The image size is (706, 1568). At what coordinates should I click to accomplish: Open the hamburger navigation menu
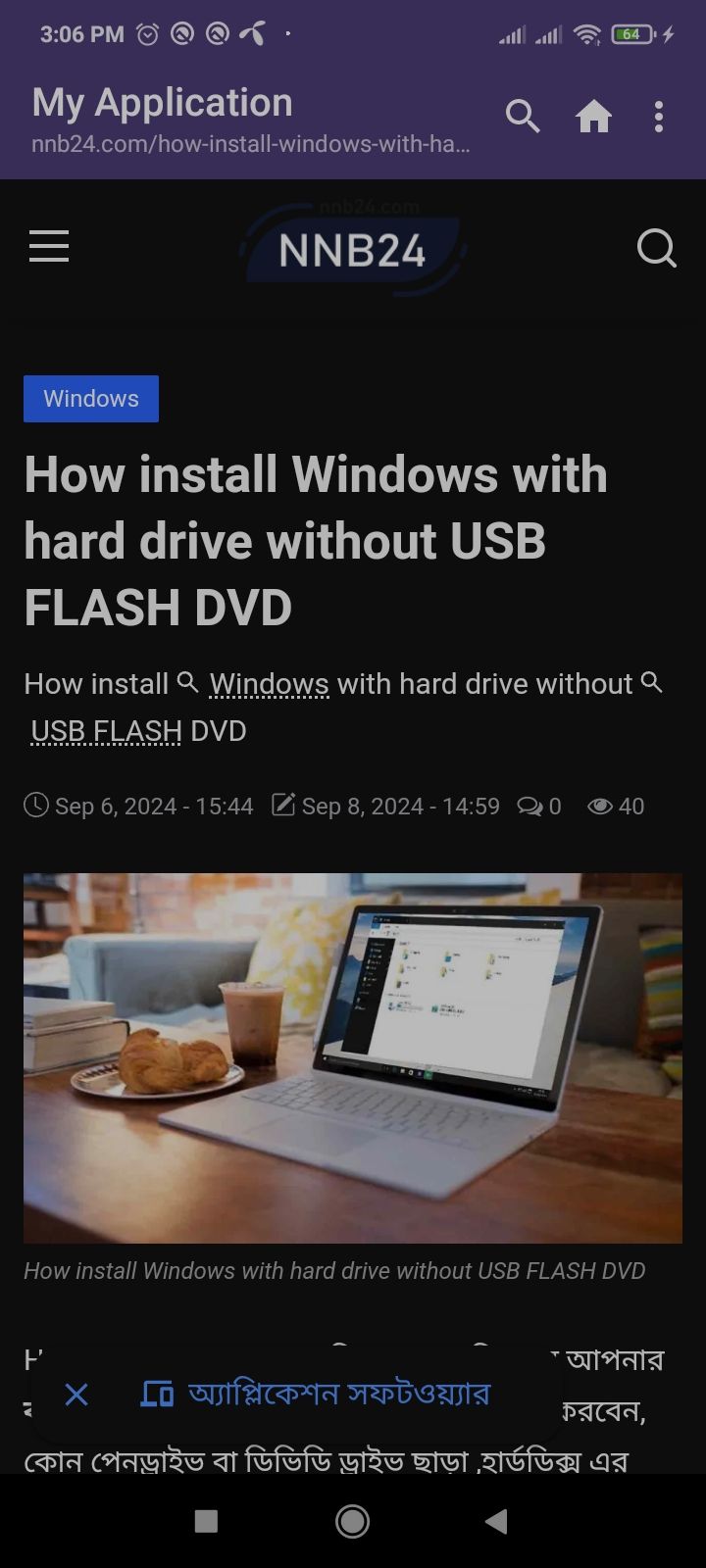pos(49,246)
